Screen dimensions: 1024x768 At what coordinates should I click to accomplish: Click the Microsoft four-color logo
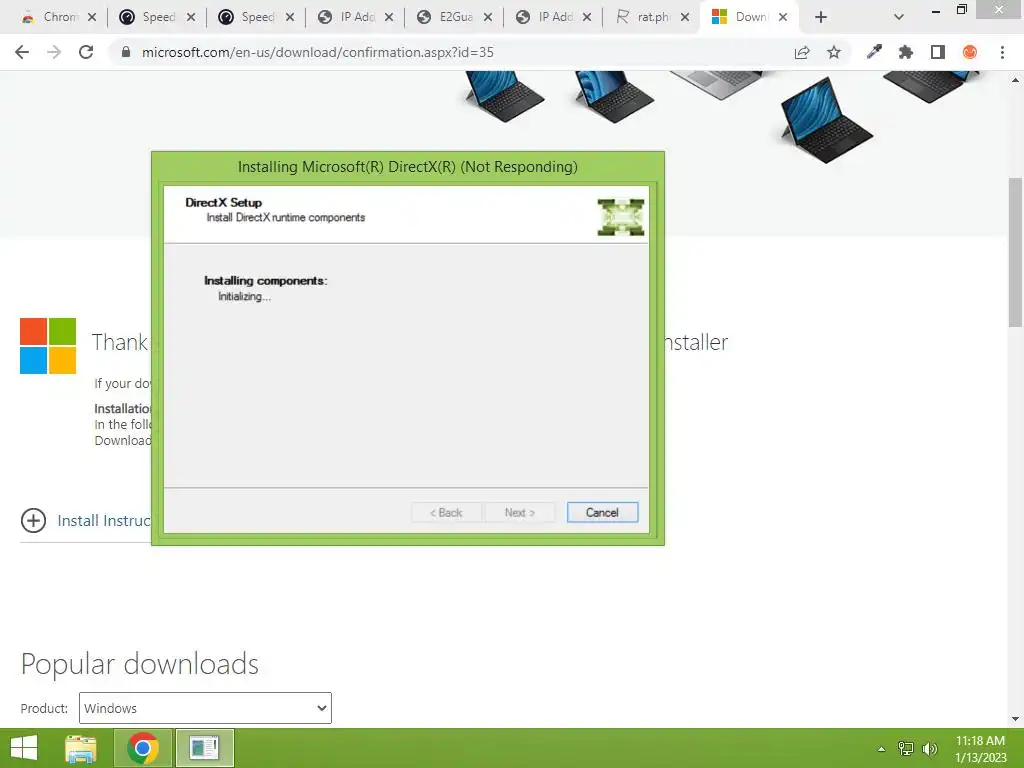48,345
